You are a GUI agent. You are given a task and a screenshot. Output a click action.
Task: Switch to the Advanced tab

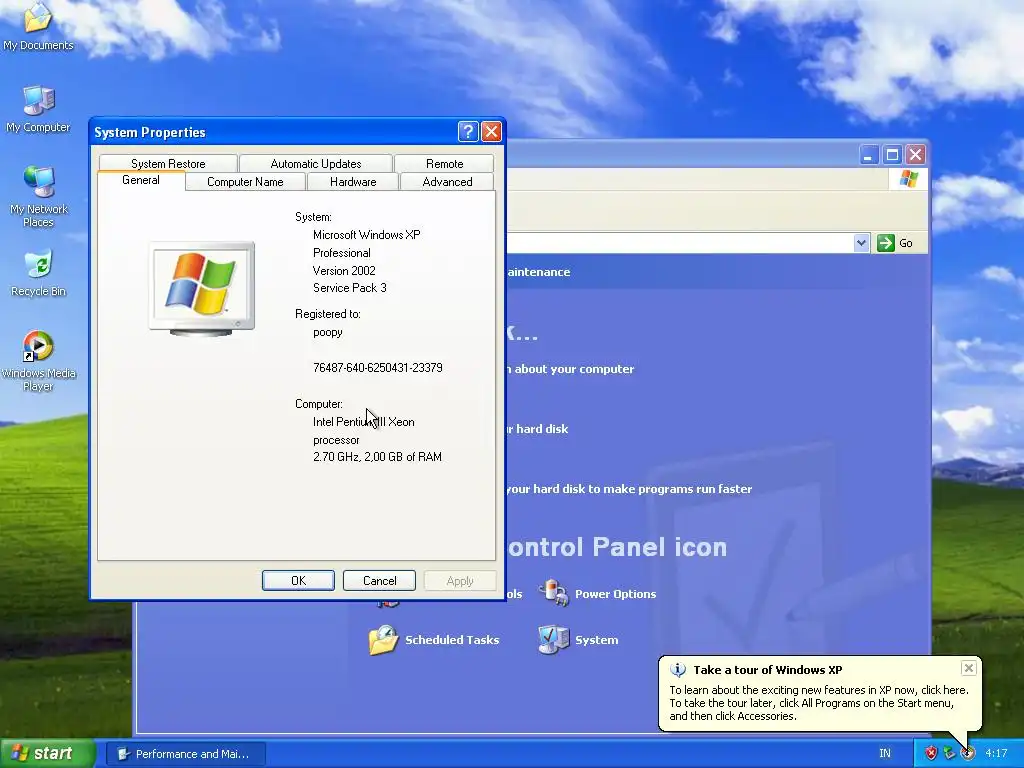447,182
